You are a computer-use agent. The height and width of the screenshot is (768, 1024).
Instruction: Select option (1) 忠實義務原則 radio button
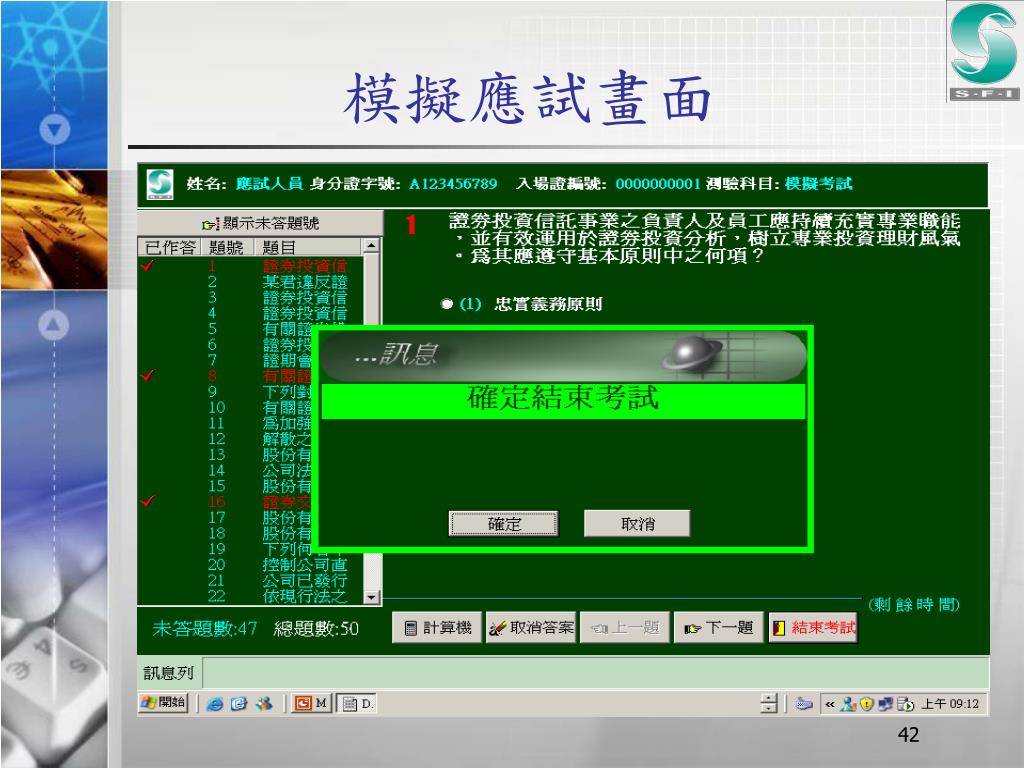(447, 304)
